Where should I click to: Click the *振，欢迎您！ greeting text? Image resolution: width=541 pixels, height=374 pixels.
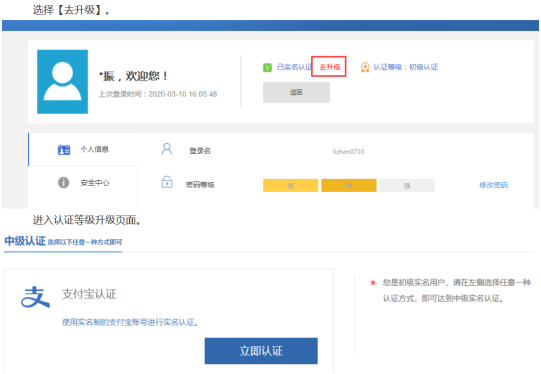(x=133, y=76)
